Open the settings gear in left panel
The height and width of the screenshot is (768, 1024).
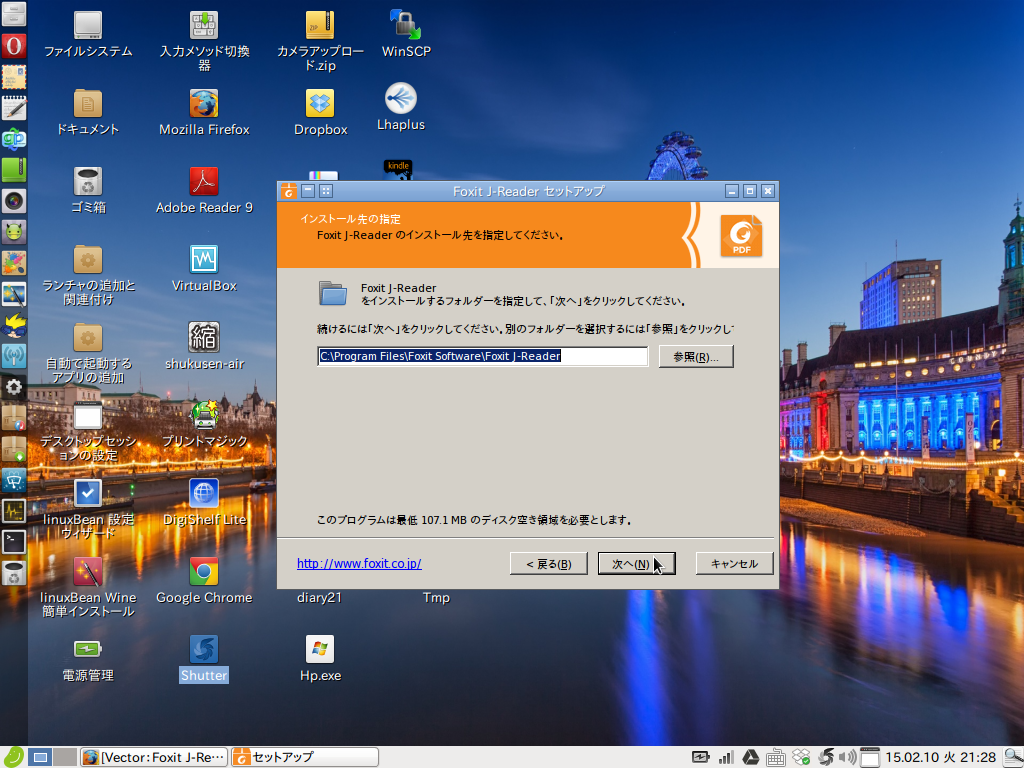pos(14,387)
